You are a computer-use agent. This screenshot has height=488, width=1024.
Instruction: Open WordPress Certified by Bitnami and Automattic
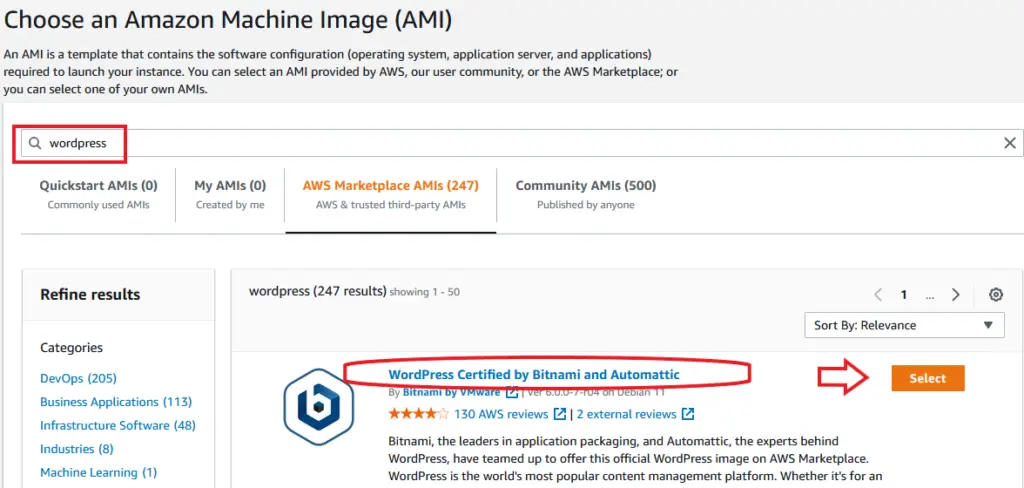click(x=534, y=374)
